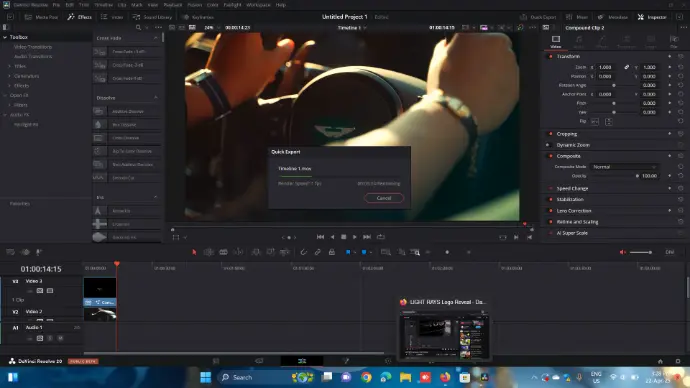Screen dimensions: 690x388
Task: Open the Composite Mode Normal dropdown
Action: tap(624, 167)
